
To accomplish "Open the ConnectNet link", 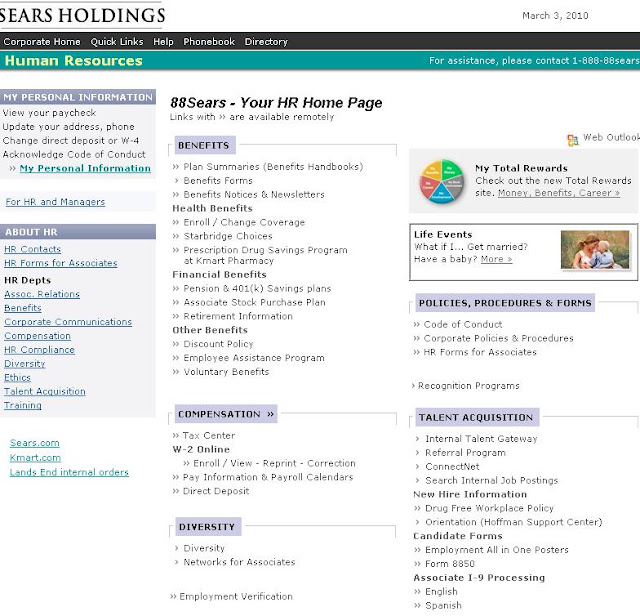I will [452, 467].
